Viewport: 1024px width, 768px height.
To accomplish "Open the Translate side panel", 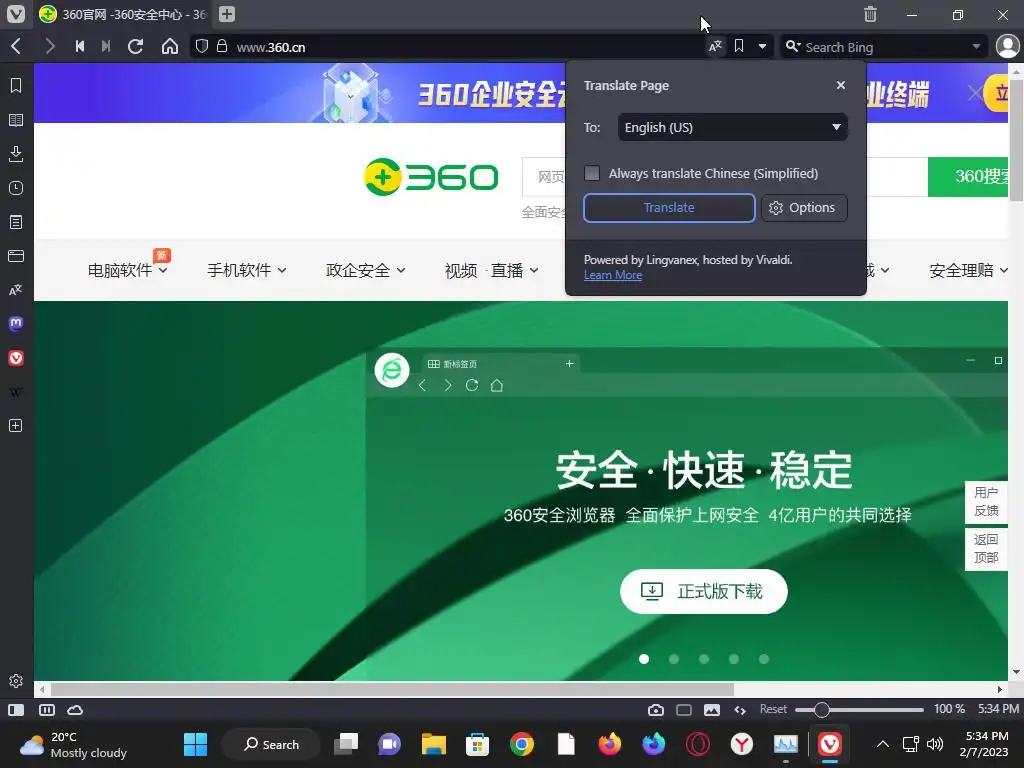I will (16, 290).
